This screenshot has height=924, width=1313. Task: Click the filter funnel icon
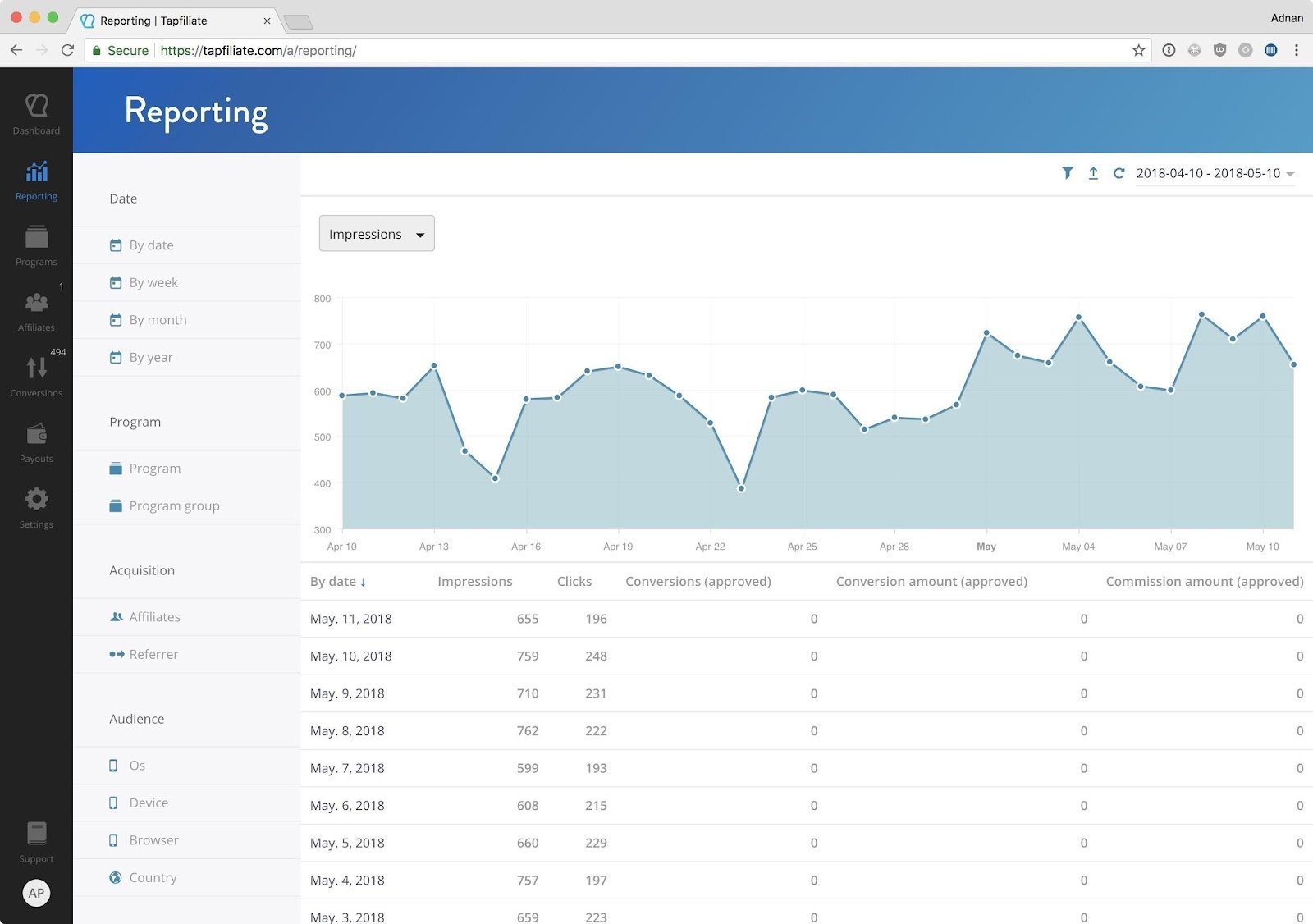[x=1067, y=173]
